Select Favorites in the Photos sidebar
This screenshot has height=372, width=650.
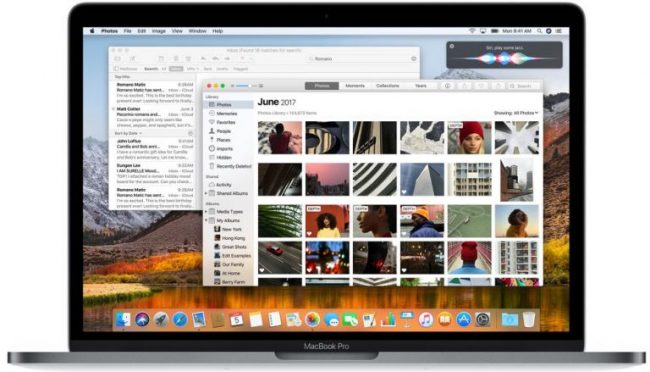226,122
